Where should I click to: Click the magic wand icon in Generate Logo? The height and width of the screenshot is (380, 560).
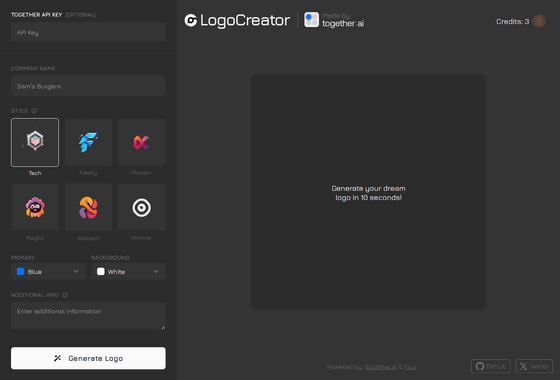click(x=58, y=358)
